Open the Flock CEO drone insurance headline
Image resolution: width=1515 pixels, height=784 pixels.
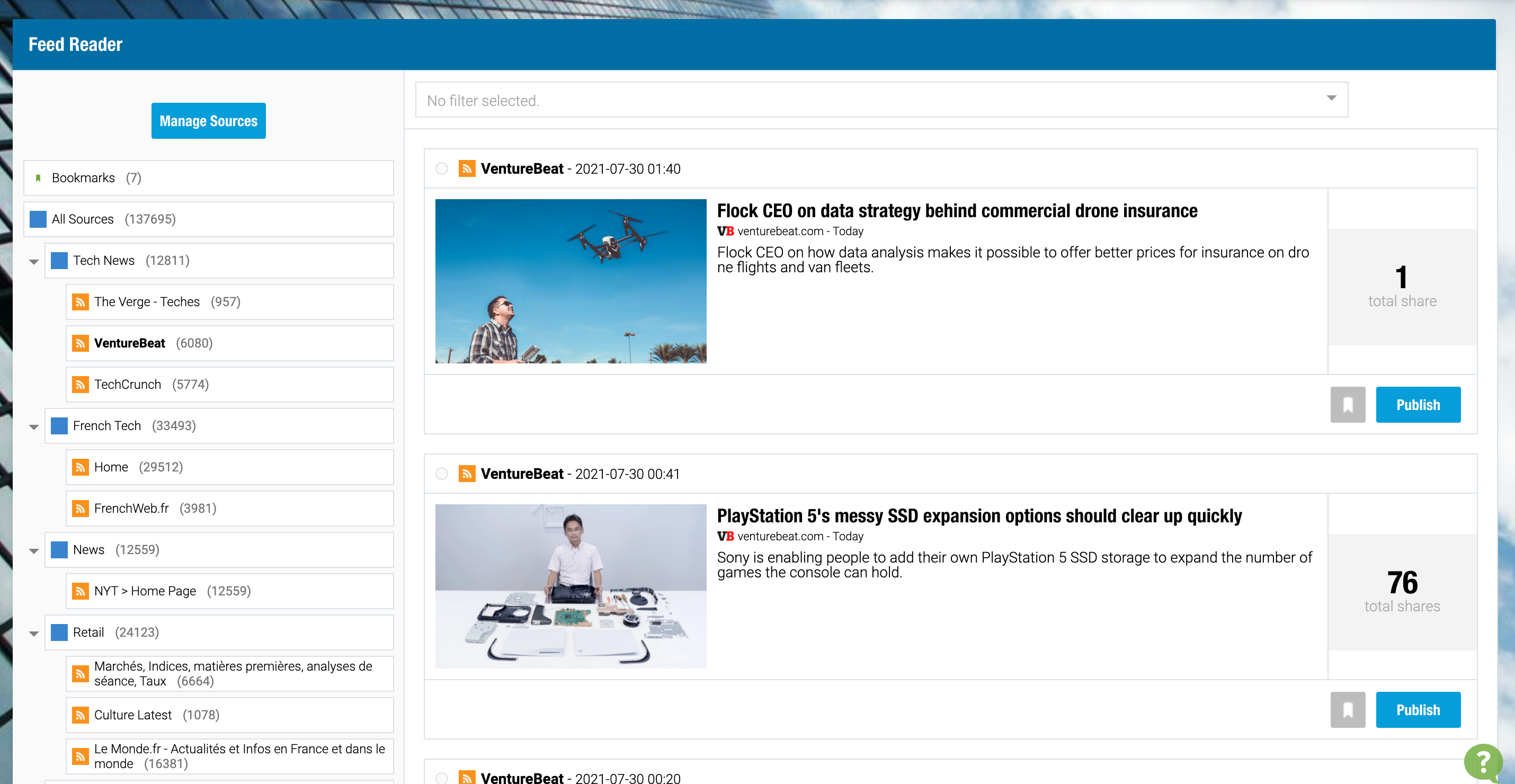click(957, 211)
